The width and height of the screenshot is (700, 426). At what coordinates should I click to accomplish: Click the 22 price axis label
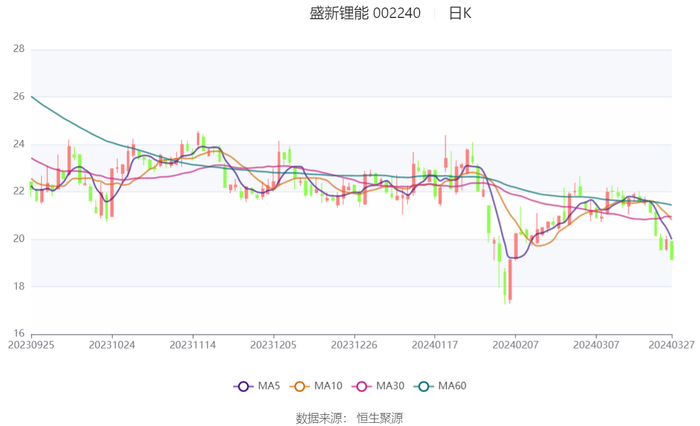pos(19,191)
